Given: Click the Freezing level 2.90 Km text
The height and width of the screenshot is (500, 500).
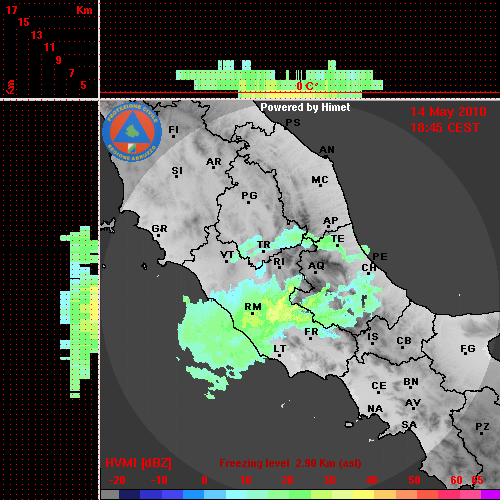Looking at the screenshot, I should pos(290,463).
